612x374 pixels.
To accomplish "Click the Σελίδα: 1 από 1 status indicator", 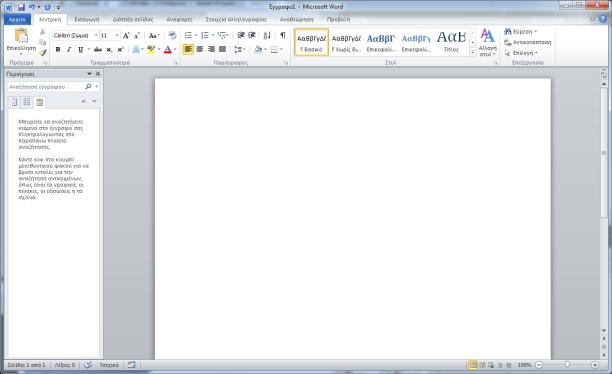I will point(27,365).
